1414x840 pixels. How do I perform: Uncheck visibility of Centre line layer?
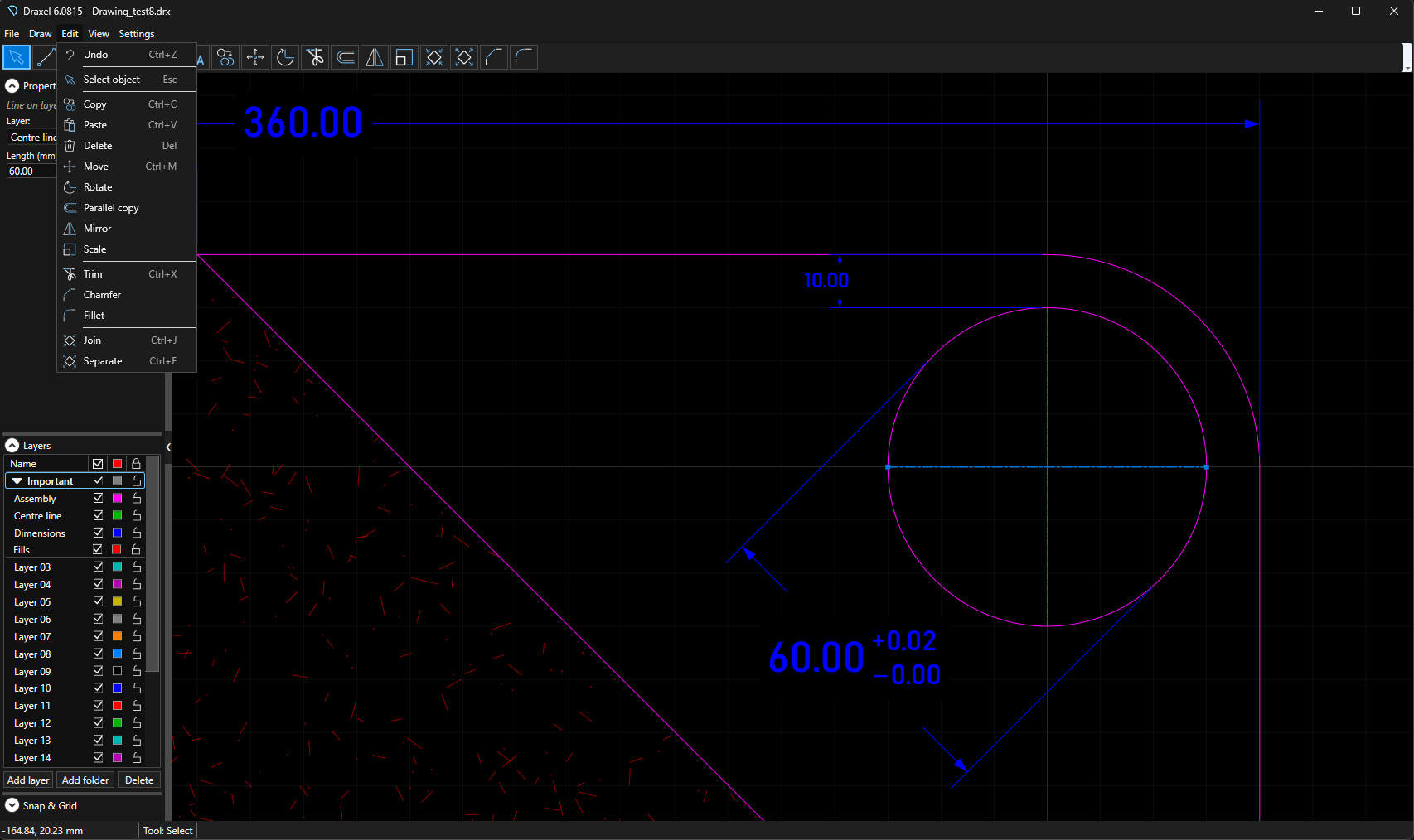click(x=98, y=516)
